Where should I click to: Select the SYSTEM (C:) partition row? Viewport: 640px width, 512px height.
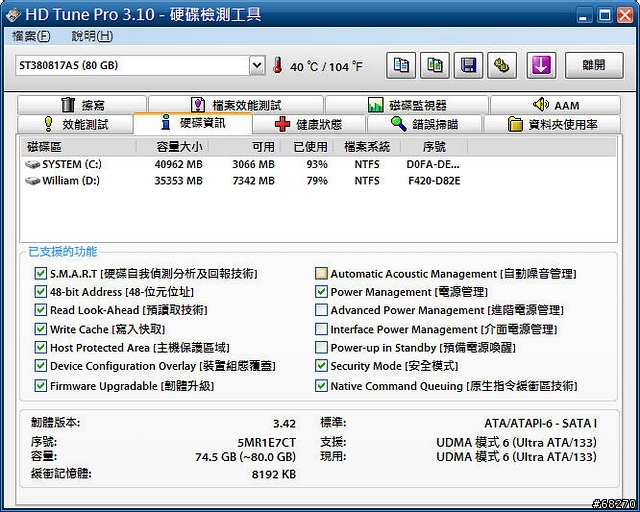[x=318, y=165]
